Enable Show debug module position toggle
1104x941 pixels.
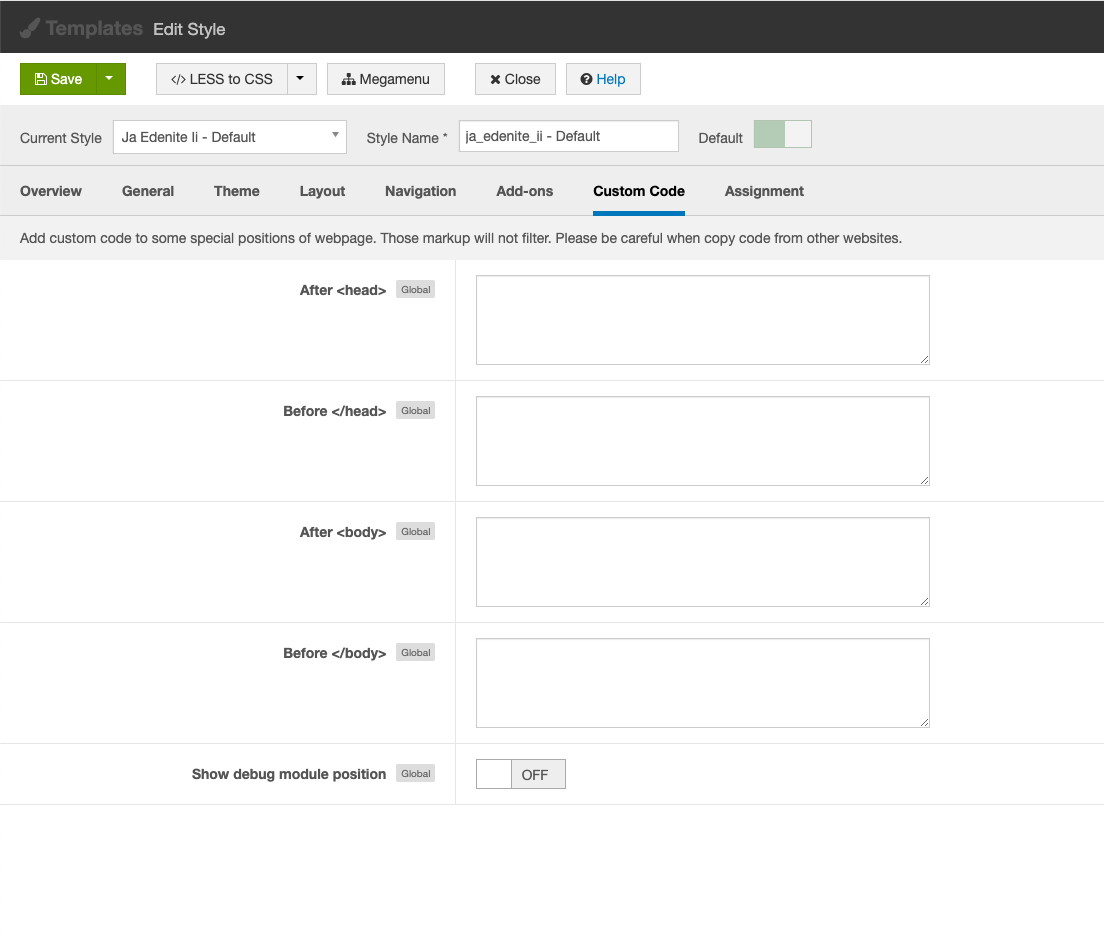[x=520, y=774]
